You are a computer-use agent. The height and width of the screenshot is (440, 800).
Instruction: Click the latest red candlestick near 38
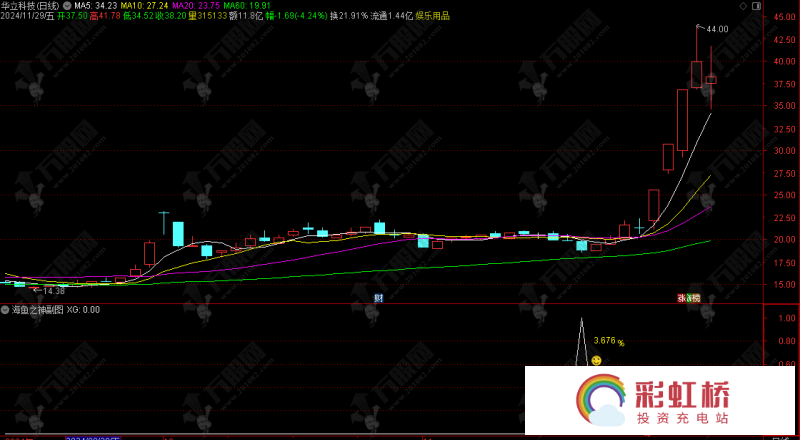point(711,79)
